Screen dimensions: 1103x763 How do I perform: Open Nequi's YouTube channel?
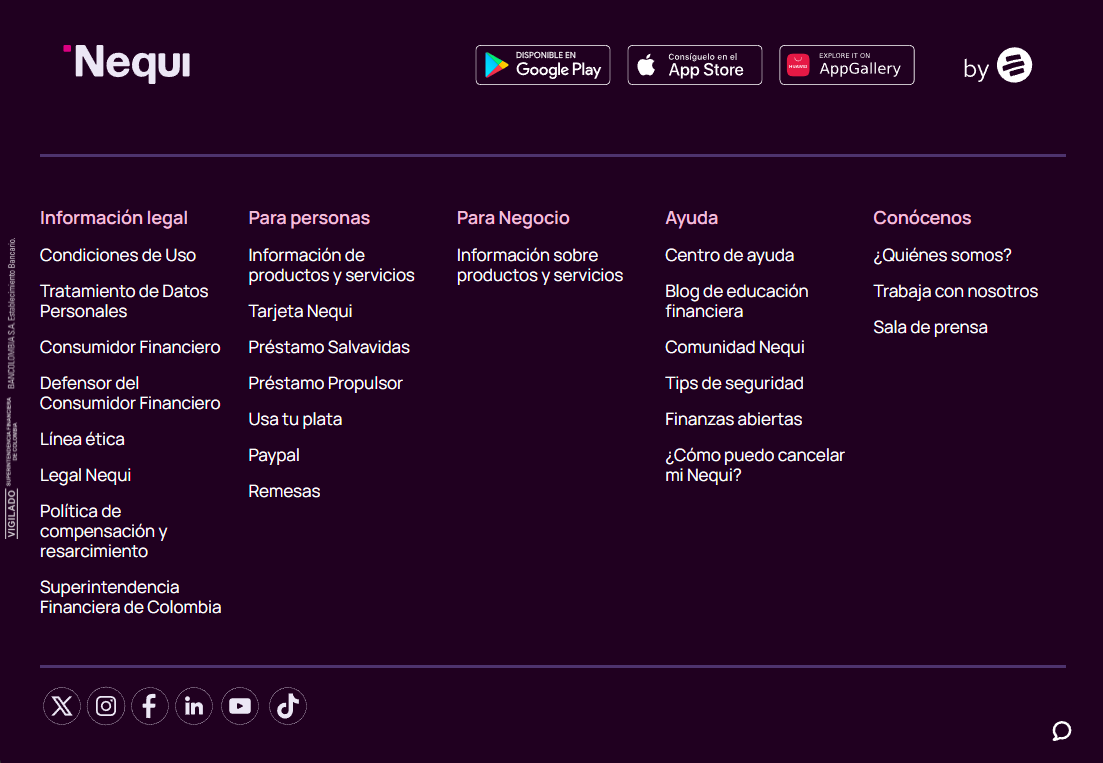(x=240, y=706)
